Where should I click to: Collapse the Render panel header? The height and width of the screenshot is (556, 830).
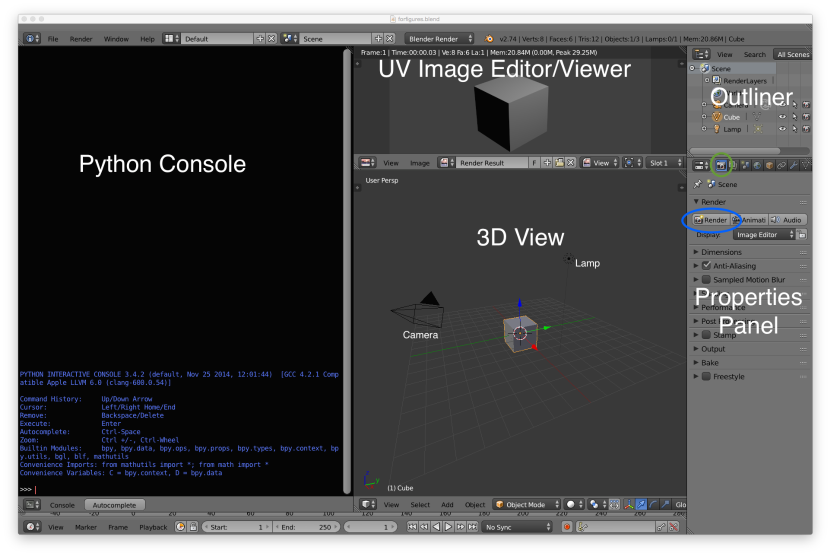click(x=751, y=202)
